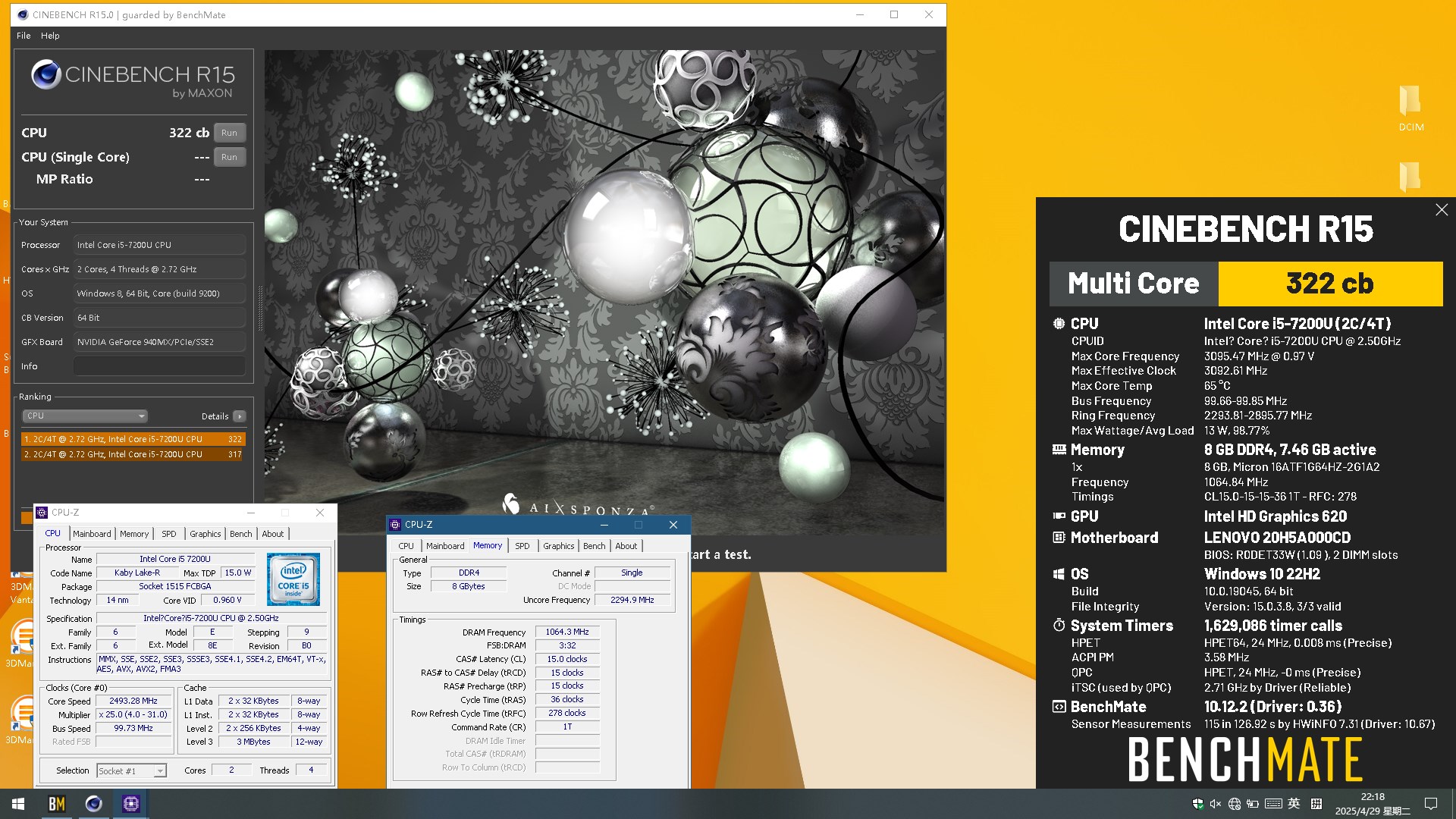Open the DCIM folder on desktop

1410,108
